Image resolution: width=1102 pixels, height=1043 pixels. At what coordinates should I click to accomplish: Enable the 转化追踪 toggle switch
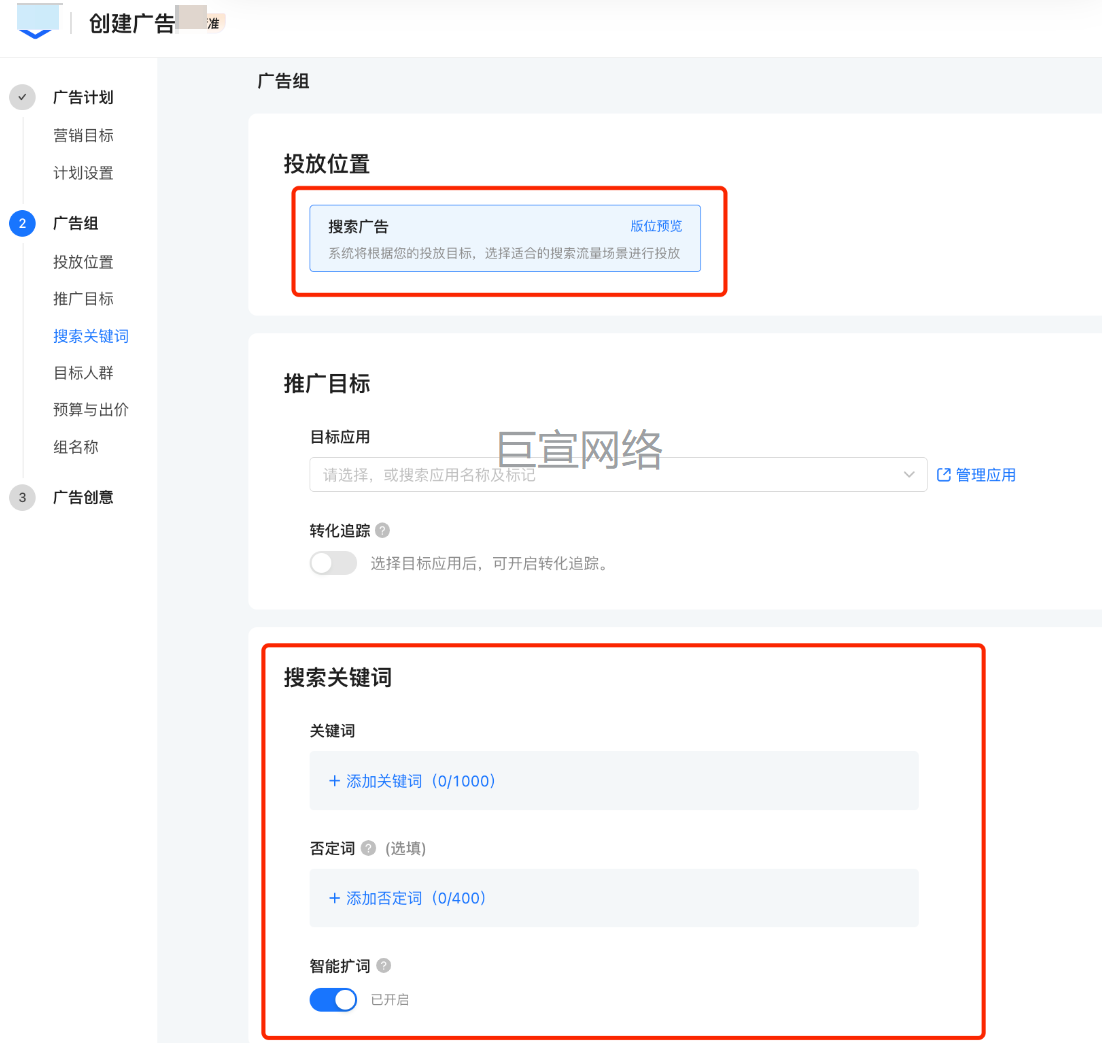[x=333, y=563]
